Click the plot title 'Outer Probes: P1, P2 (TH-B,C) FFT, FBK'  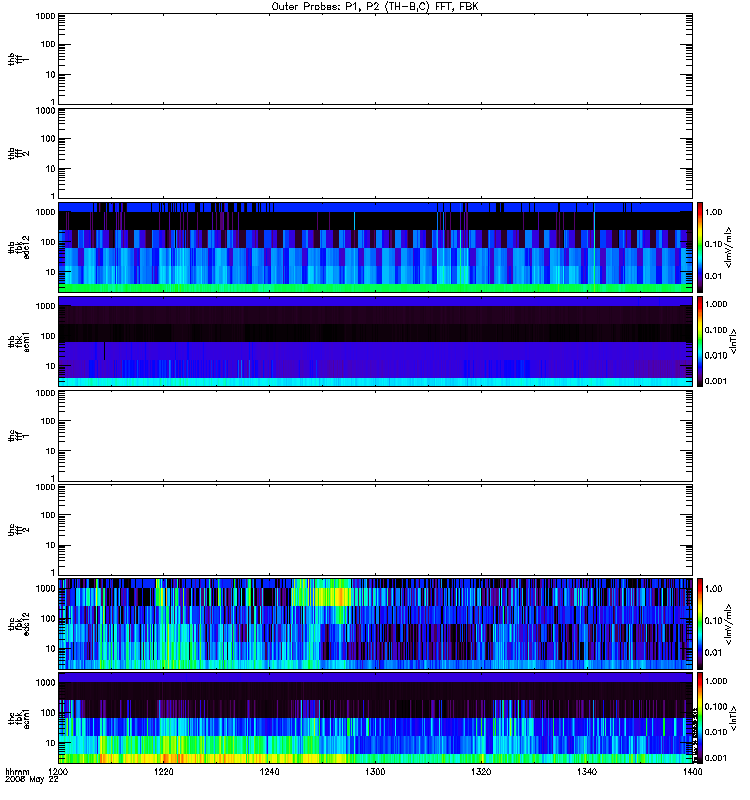[375, 7]
